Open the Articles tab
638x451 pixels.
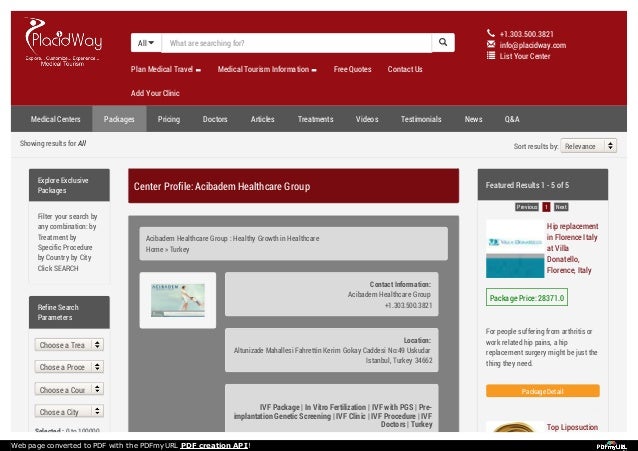pyautogui.click(x=262, y=119)
